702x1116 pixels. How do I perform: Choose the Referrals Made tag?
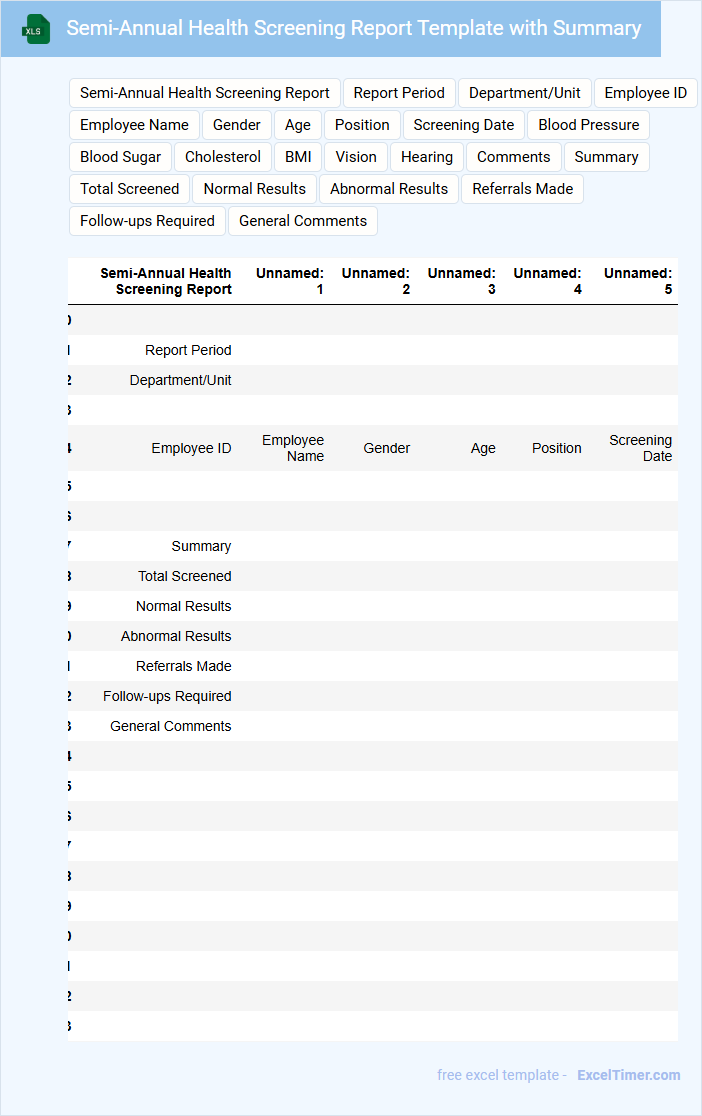[523, 189]
